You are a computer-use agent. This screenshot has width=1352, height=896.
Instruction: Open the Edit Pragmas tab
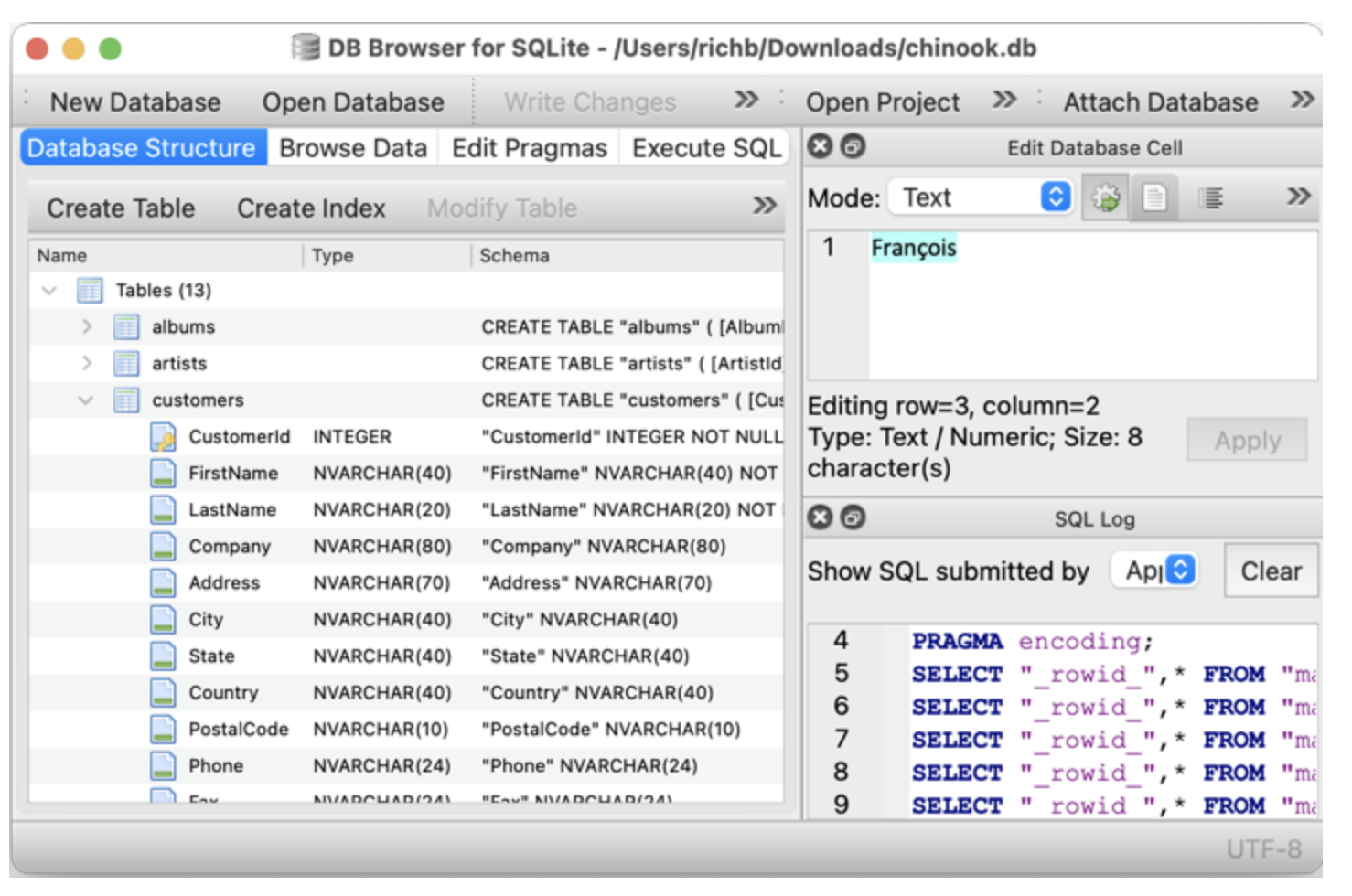(529, 147)
